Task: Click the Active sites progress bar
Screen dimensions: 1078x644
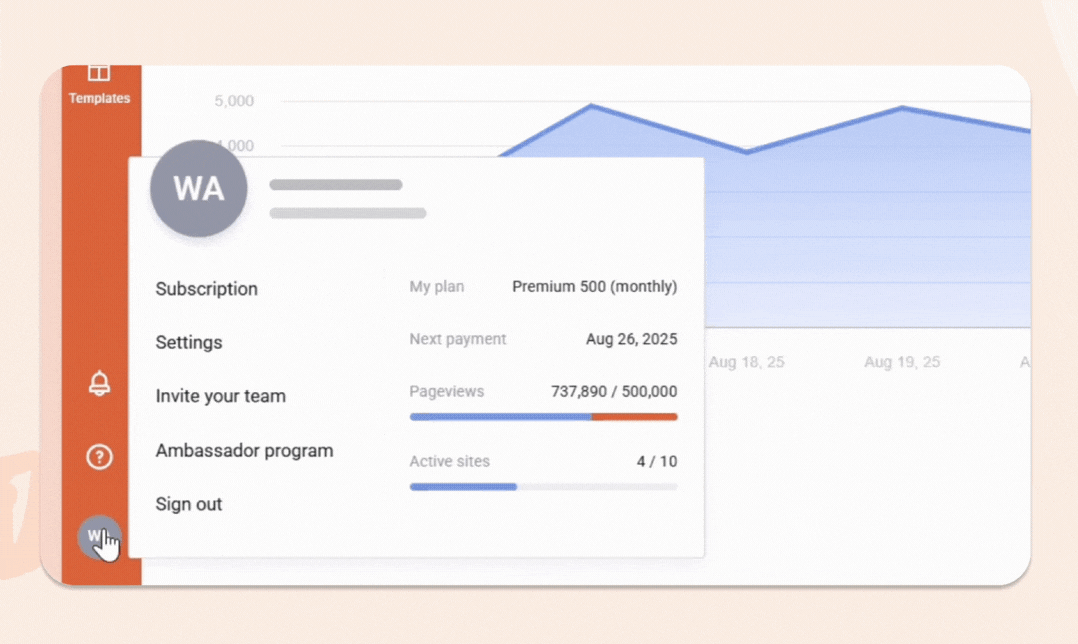Action: tap(543, 487)
